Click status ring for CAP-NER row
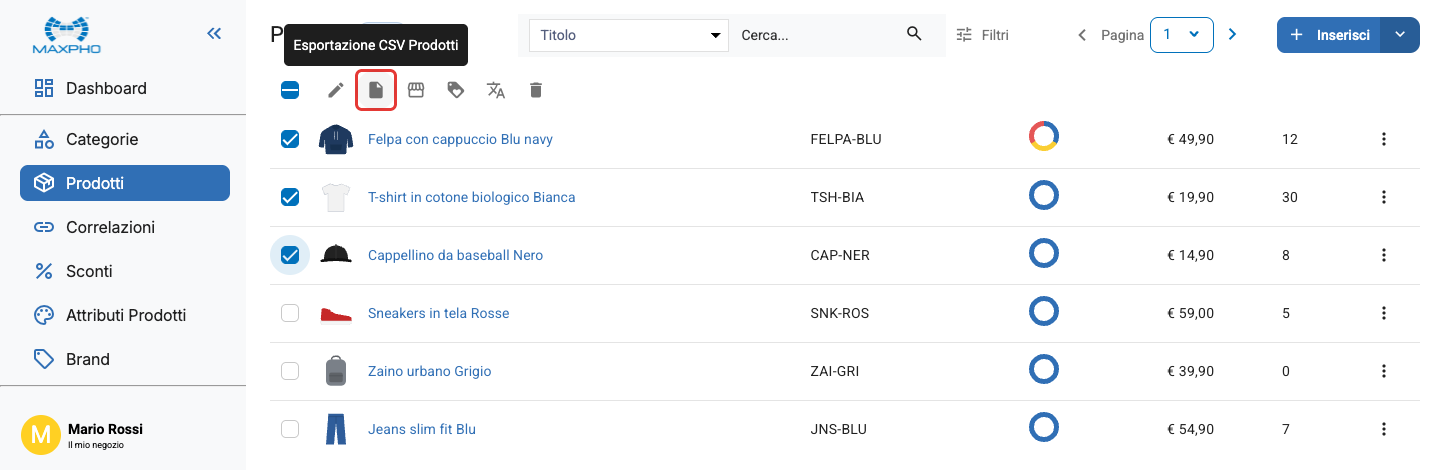 (x=1044, y=254)
